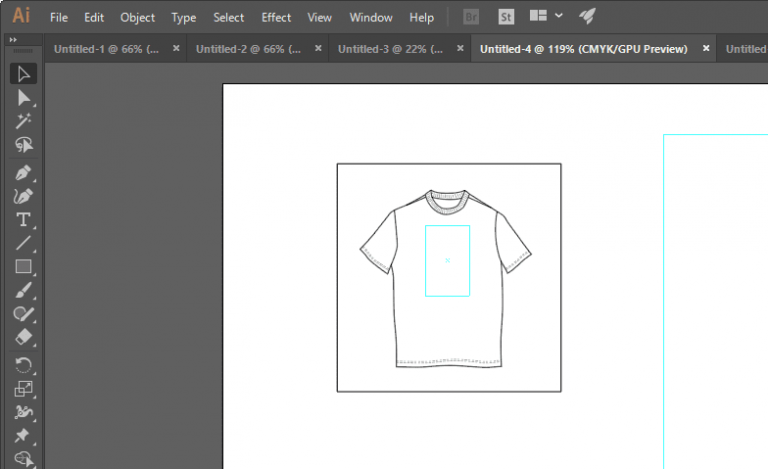768x469 pixels.
Task: Select the Rectangle tool
Action: point(23,266)
